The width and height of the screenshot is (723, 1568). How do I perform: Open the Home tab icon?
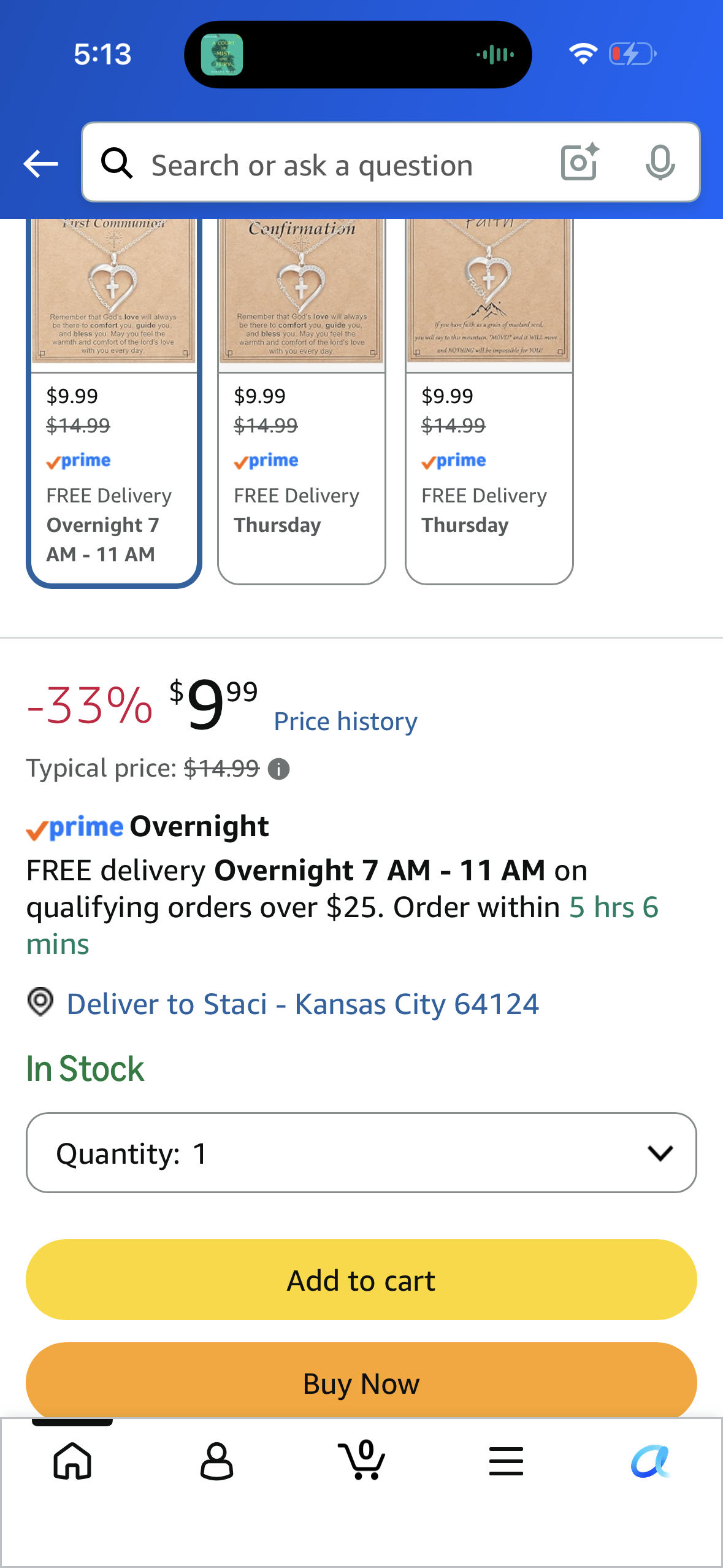[72, 1461]
